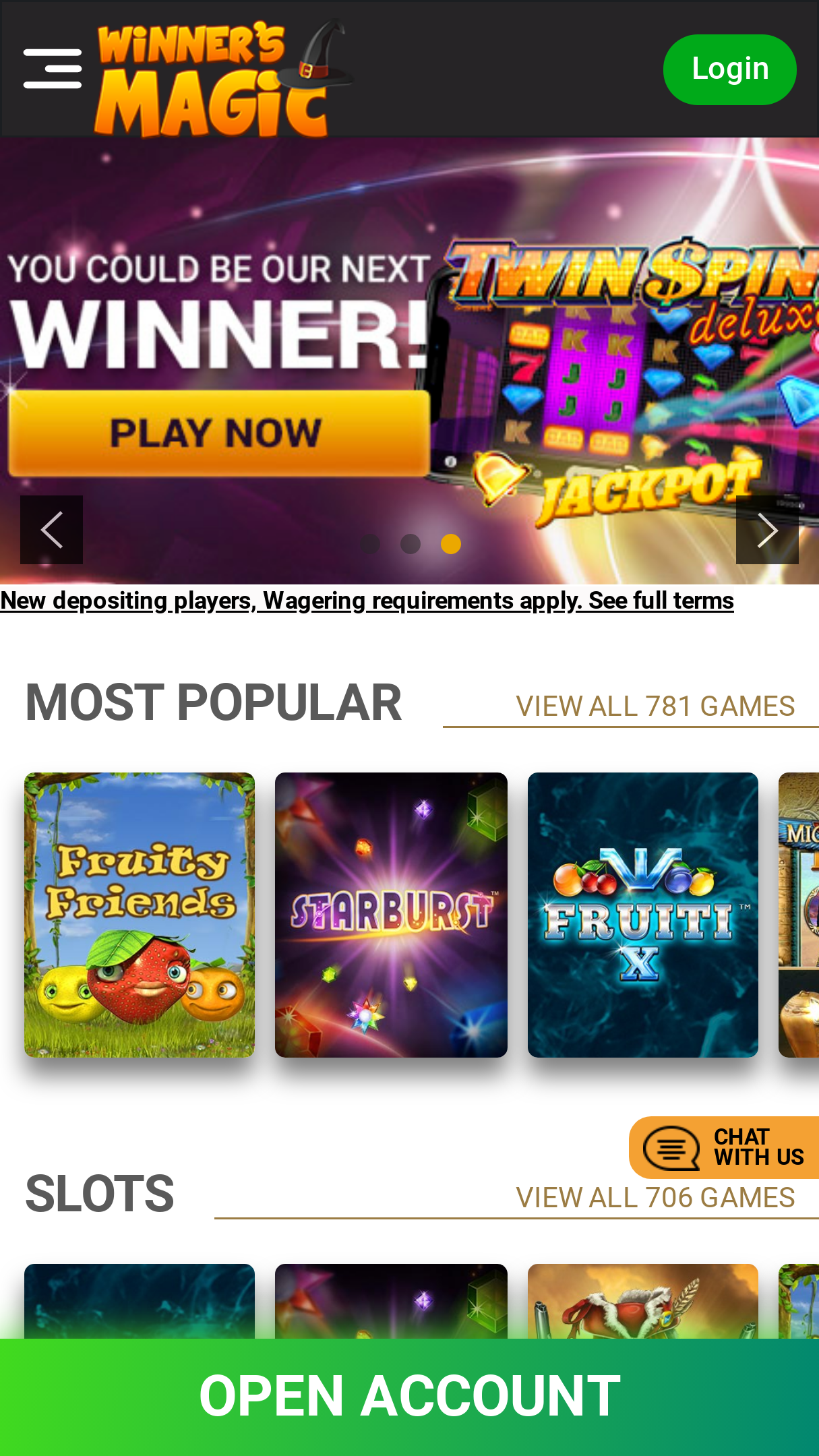Open the full terms wagering link
This screenshot has width=819, height=1456.
(x=367, y=600)
